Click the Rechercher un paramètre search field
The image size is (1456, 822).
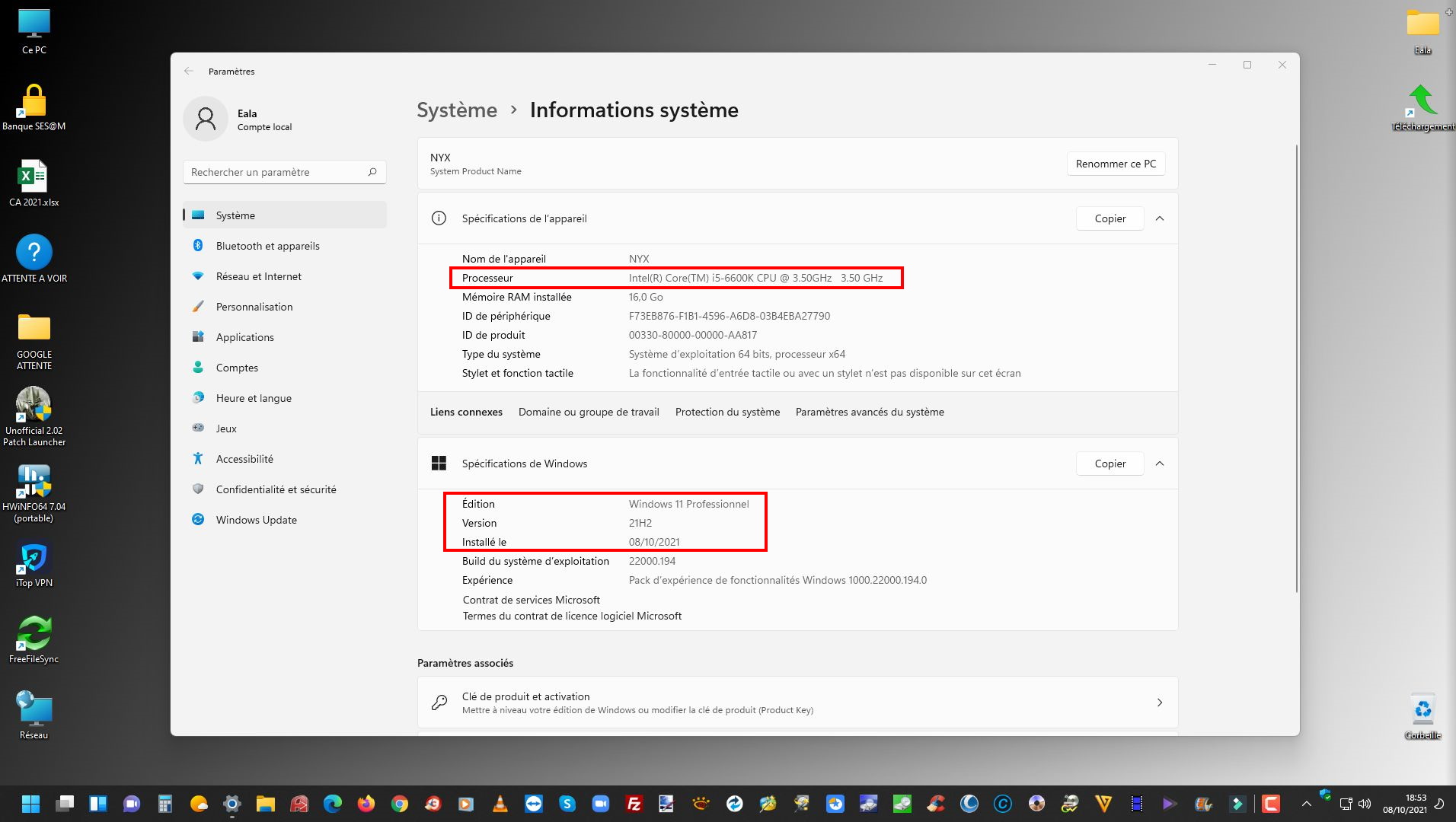tap(274, 172)
